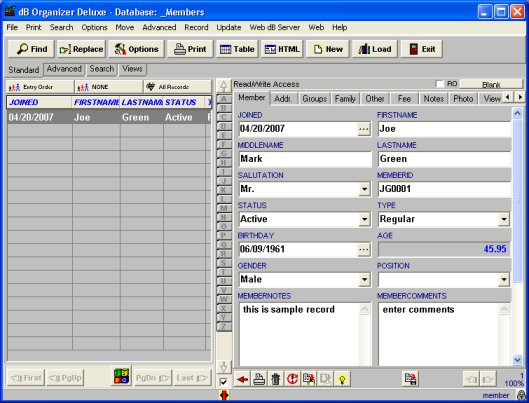
Task: Toggle the RO read-only checkbox
Action: coord(440,84)
